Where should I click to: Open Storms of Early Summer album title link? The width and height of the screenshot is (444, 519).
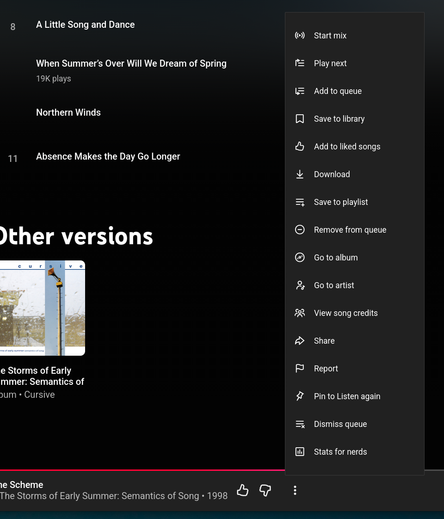point(42,376)
